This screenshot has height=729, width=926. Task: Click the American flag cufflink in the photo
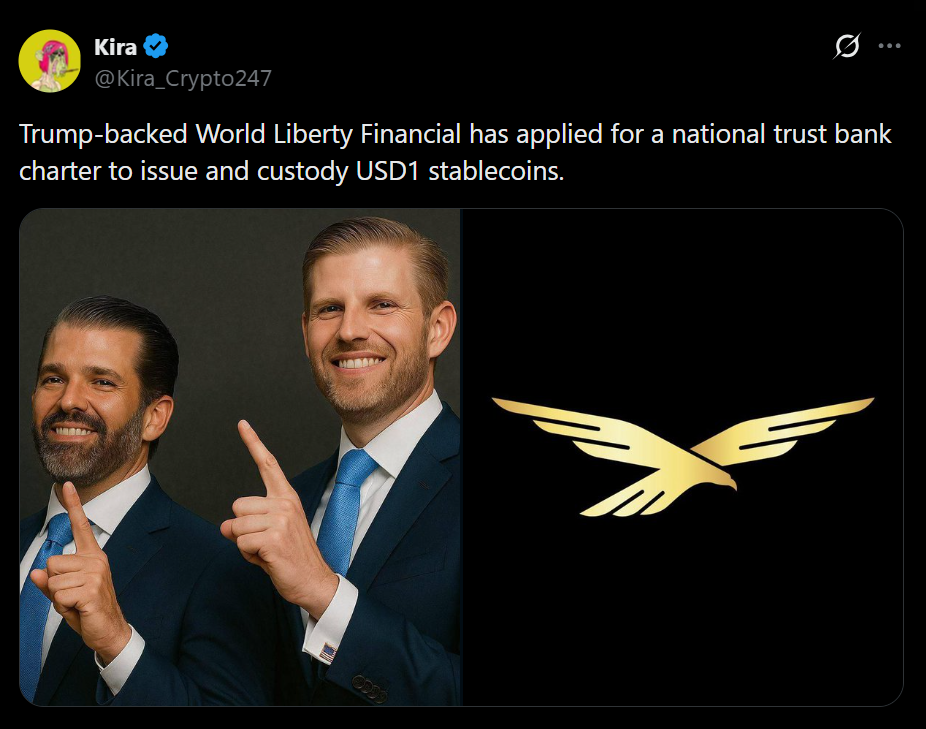[x=327, y=653]
